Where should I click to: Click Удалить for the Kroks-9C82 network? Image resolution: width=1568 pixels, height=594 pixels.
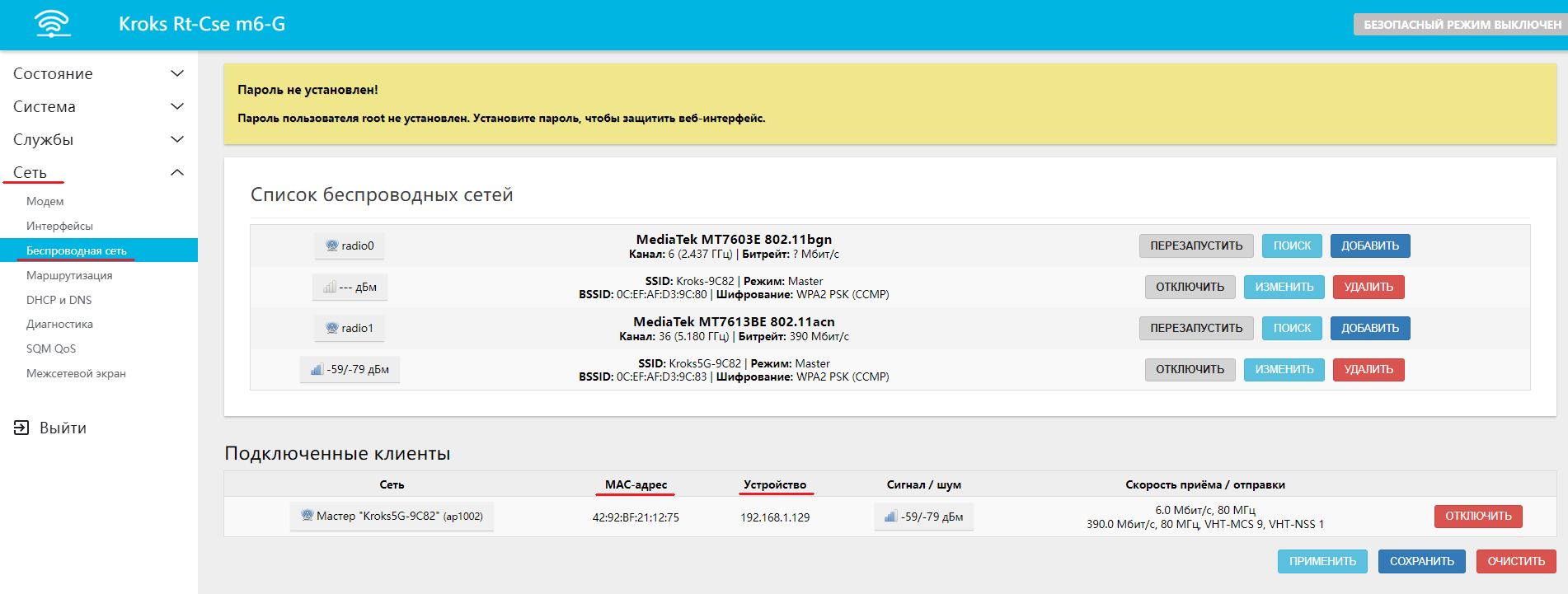[1368, 287]
